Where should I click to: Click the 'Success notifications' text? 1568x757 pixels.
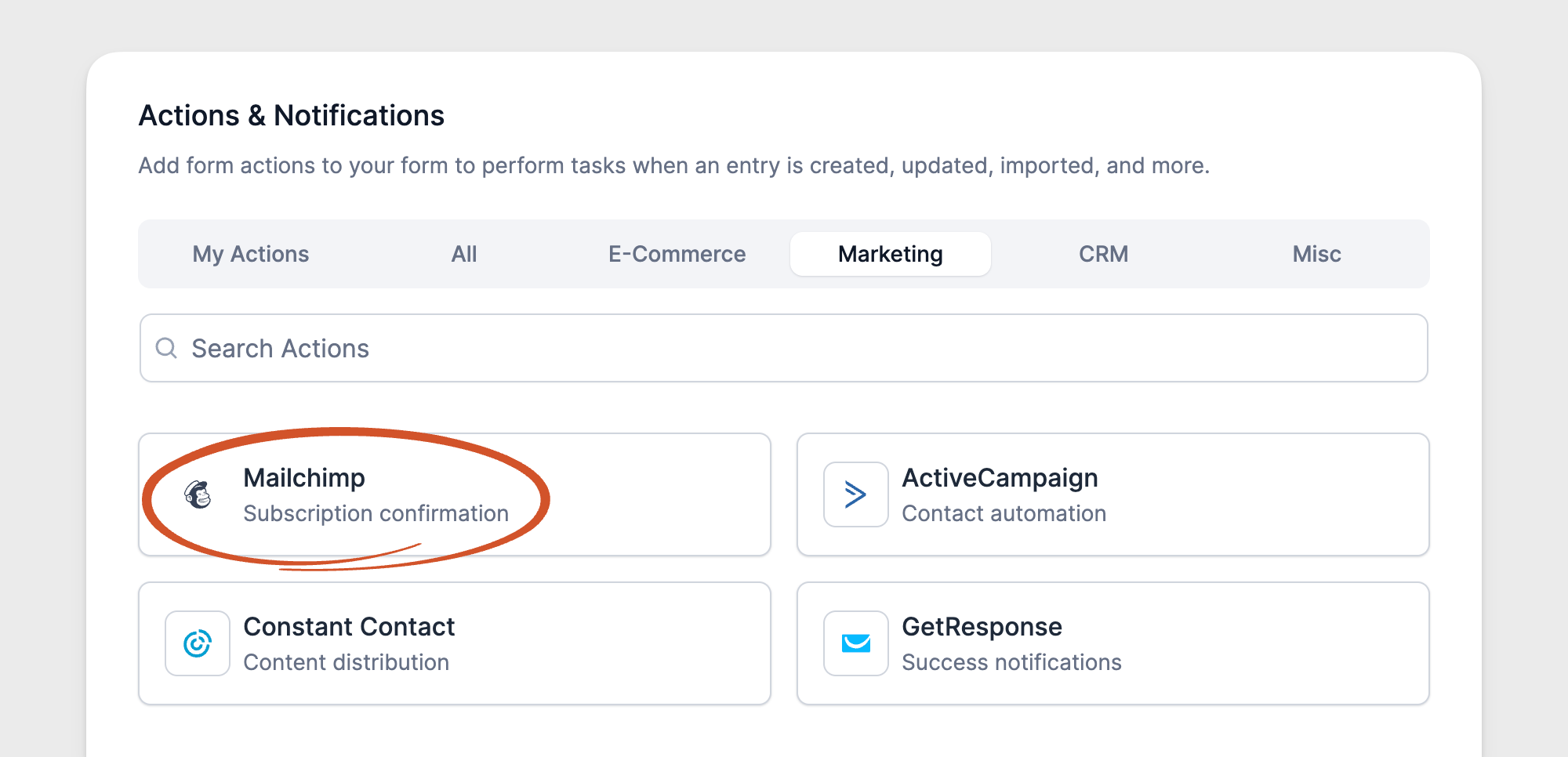(x=1011, y=662)
